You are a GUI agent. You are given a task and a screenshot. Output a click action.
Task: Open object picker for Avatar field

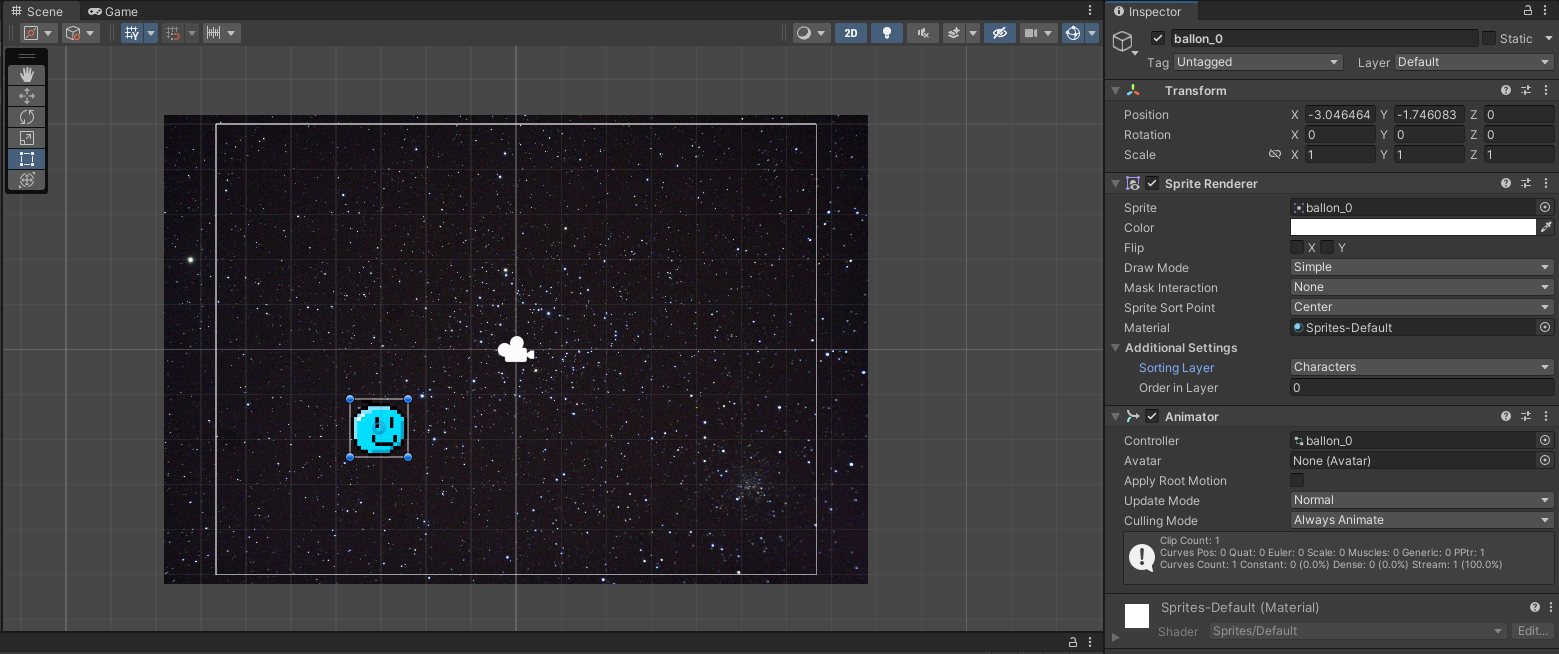(1545, 460)
